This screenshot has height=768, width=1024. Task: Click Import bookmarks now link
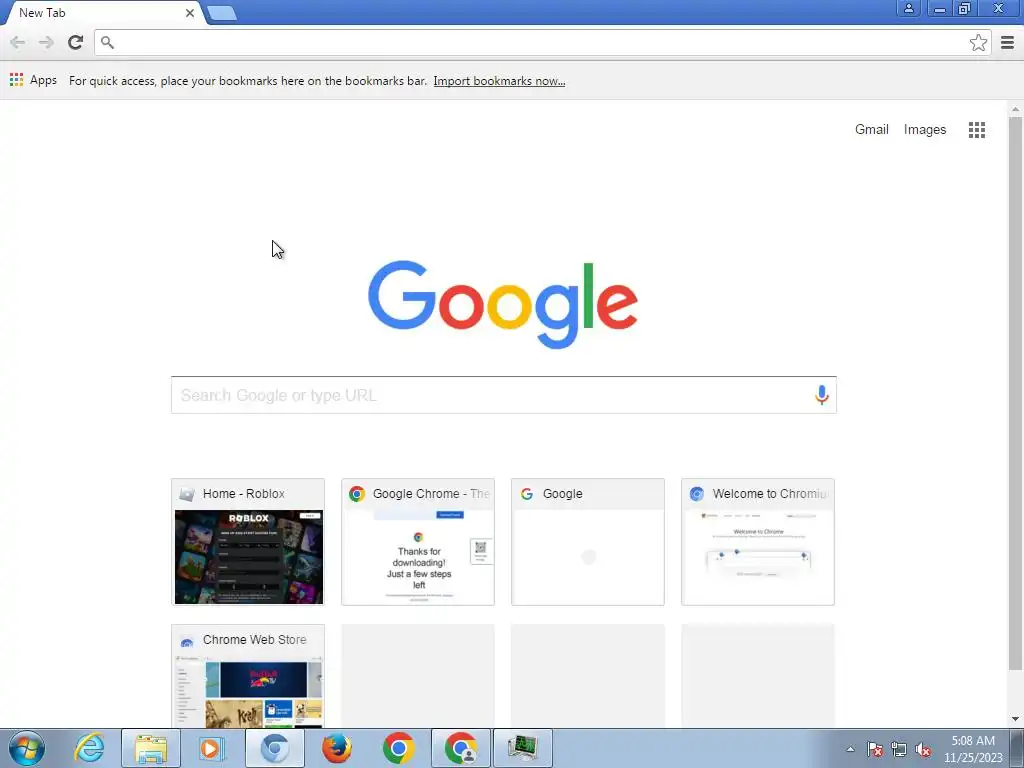(x=499, y=81)
